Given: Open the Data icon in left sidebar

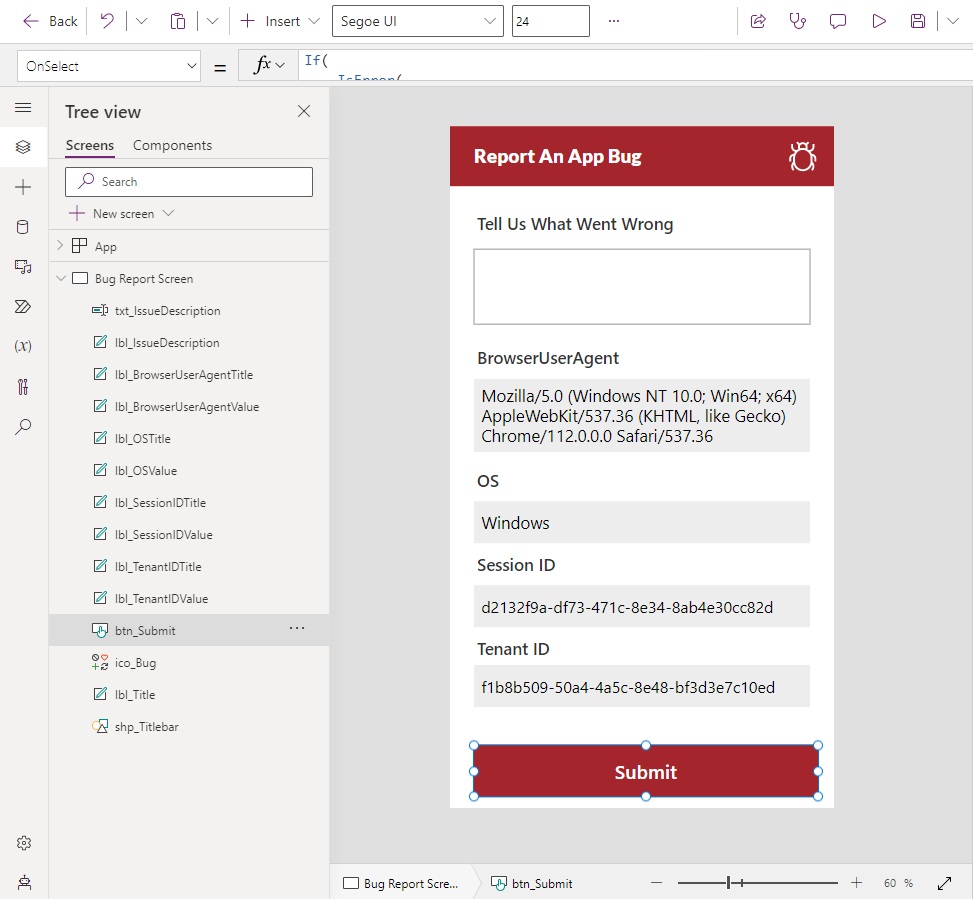Looking at the screenshot, I should pyautogui.click(x=23, y=226).
